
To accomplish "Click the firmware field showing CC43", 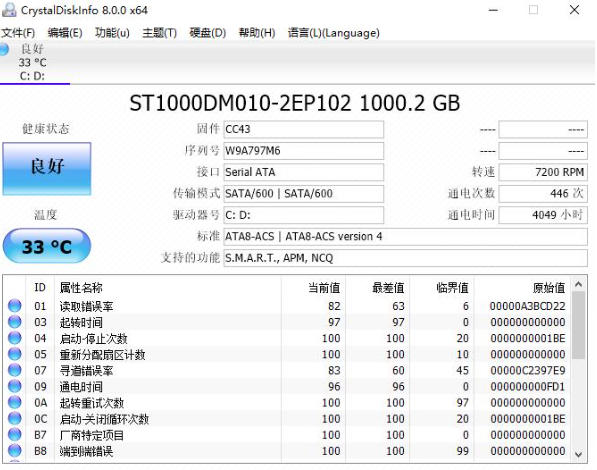I will click(303, 129).
